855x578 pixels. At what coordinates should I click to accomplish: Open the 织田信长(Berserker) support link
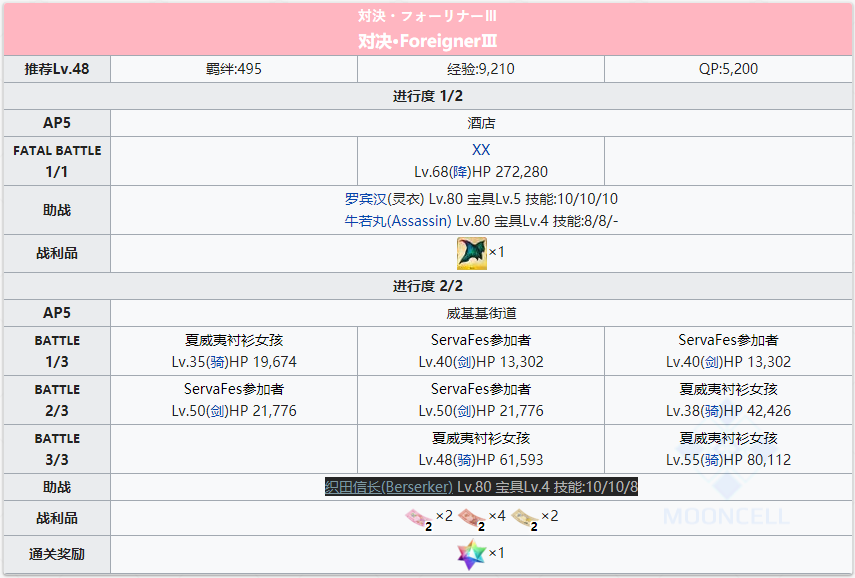point(389,487)
